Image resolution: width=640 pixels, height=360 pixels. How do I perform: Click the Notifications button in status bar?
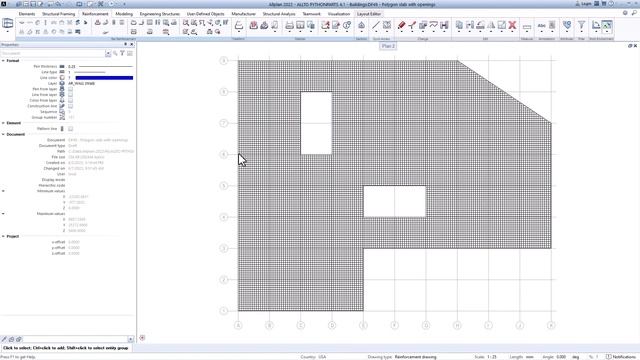(x=621, y=357)
